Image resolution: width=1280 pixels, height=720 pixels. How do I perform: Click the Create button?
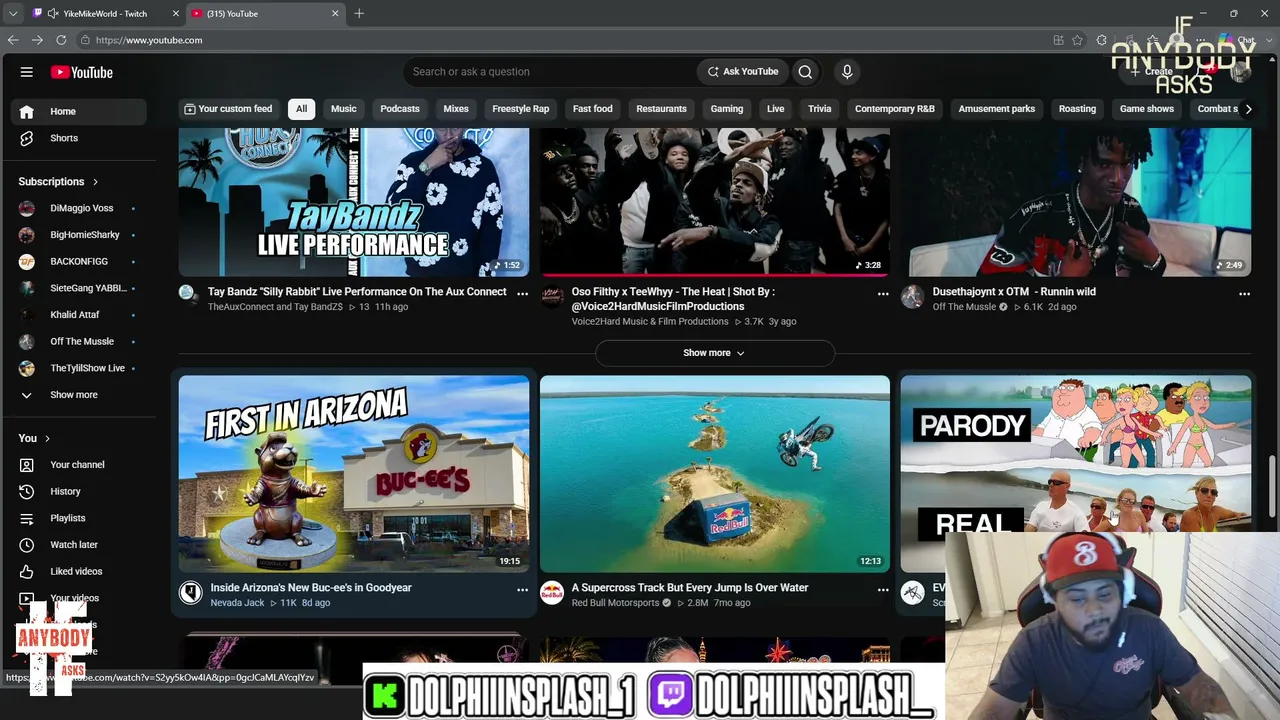[x=1152, y=72]
